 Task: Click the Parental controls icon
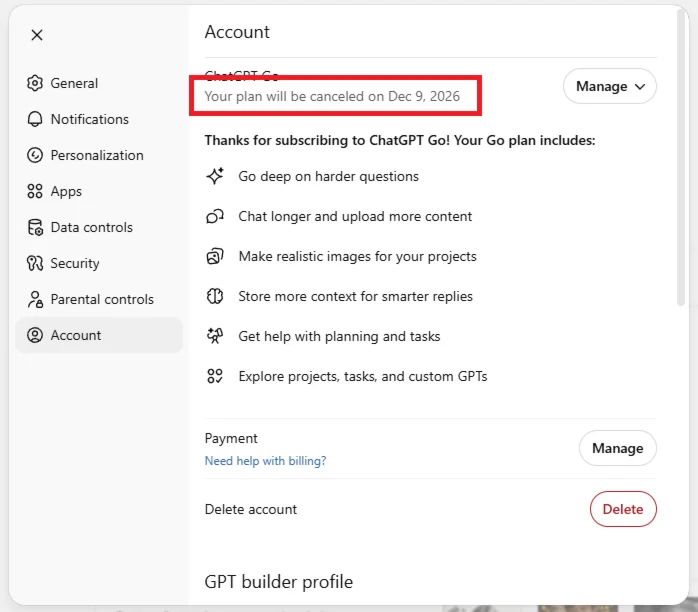pos(35,299)
